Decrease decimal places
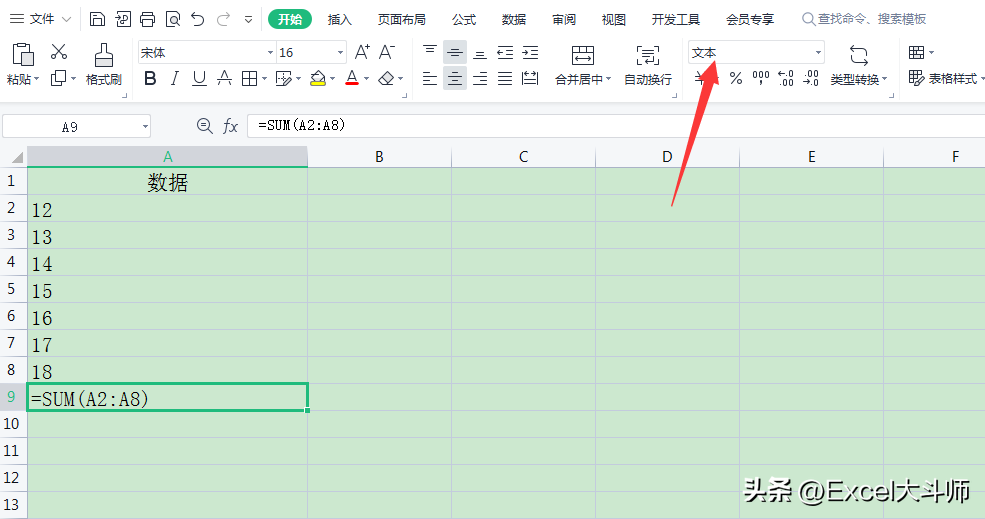The image size is (985, 519). click(811, 79)
